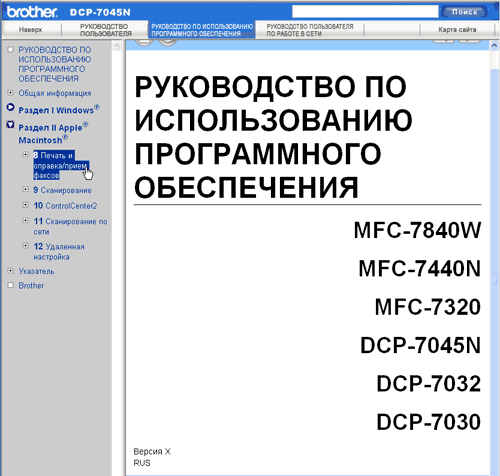Open the Общая информация link
Screen dimensions: 500x476
[55, 93]
